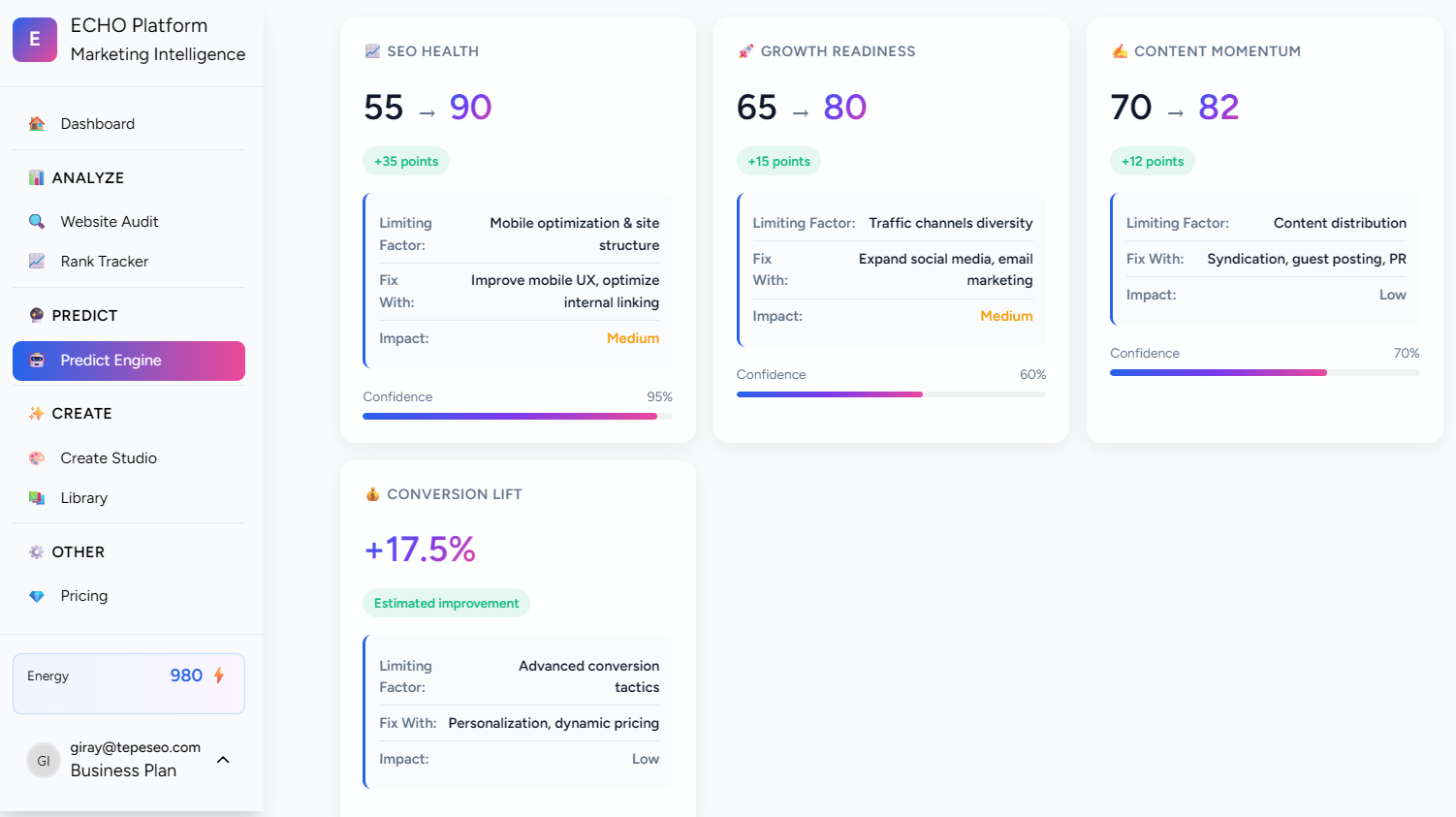Click the Website Audit magnifier icon
The width and height of the screenshot is (1456, 817).
click(x=37, y=222)
